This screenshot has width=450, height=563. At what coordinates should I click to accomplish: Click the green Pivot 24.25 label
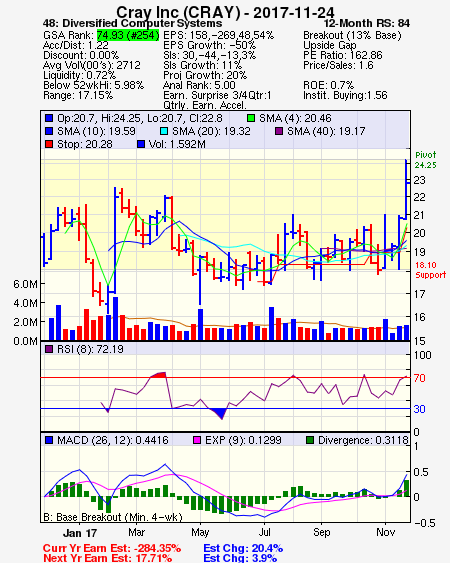[426, 160]
